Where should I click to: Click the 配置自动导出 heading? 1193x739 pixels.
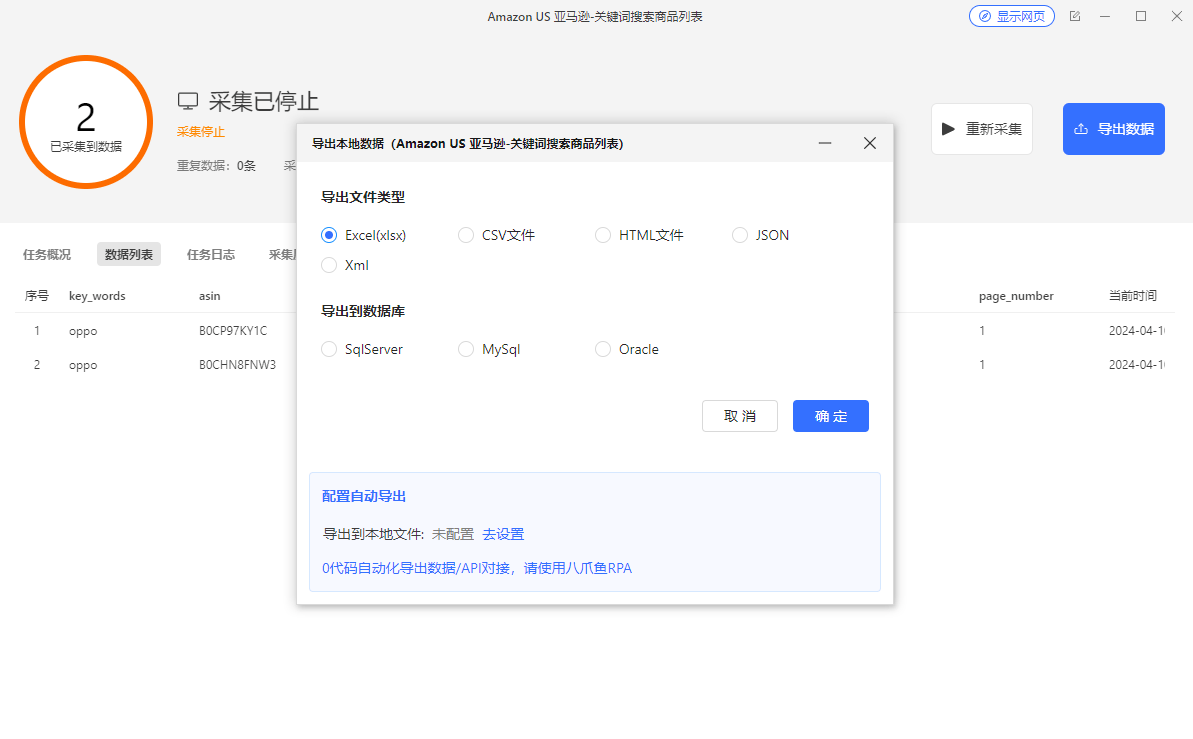click(364, 496)
